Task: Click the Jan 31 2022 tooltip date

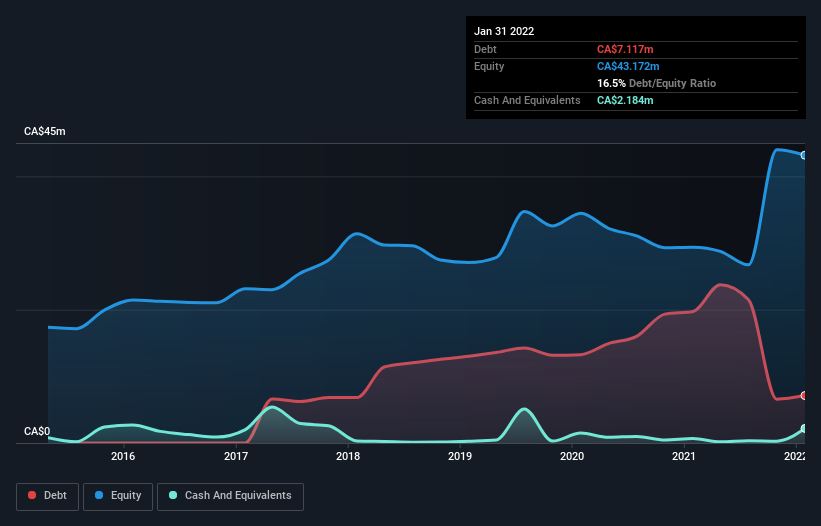Action: point(504,31)
